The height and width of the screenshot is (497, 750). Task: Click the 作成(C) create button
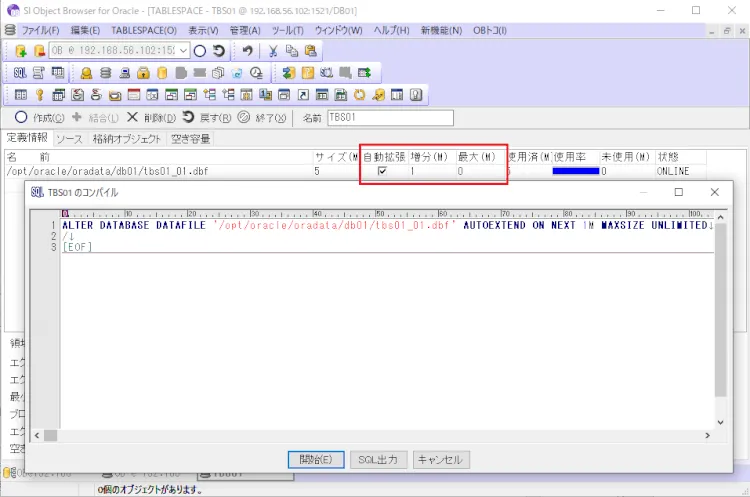coord(40,118)
